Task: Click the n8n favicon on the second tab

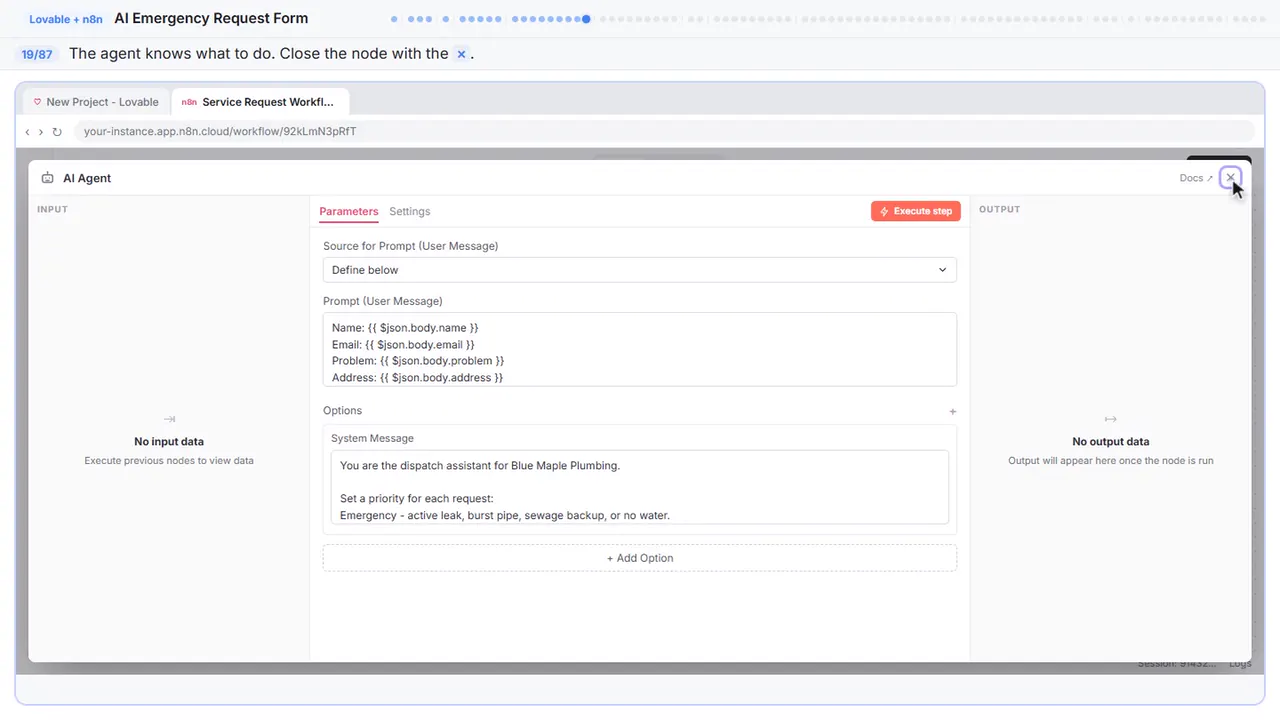Action: coord(189,102)
